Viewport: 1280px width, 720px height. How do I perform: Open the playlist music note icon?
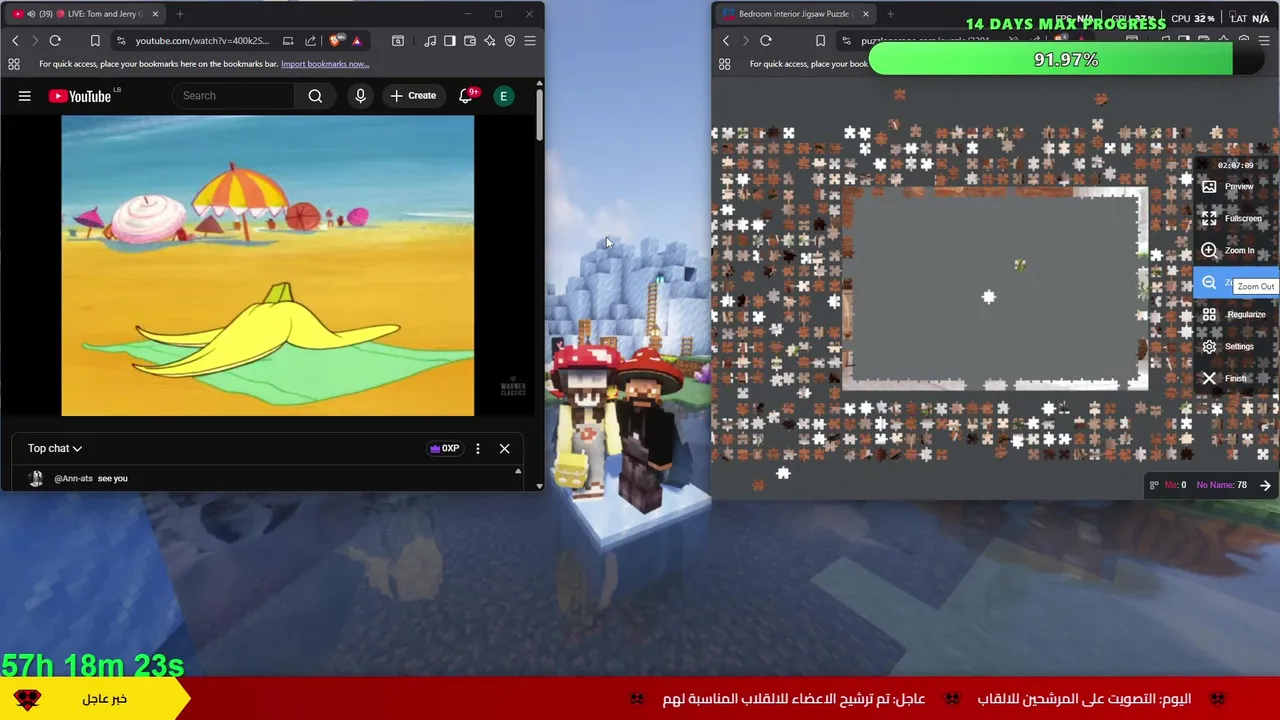click(430, 41)
